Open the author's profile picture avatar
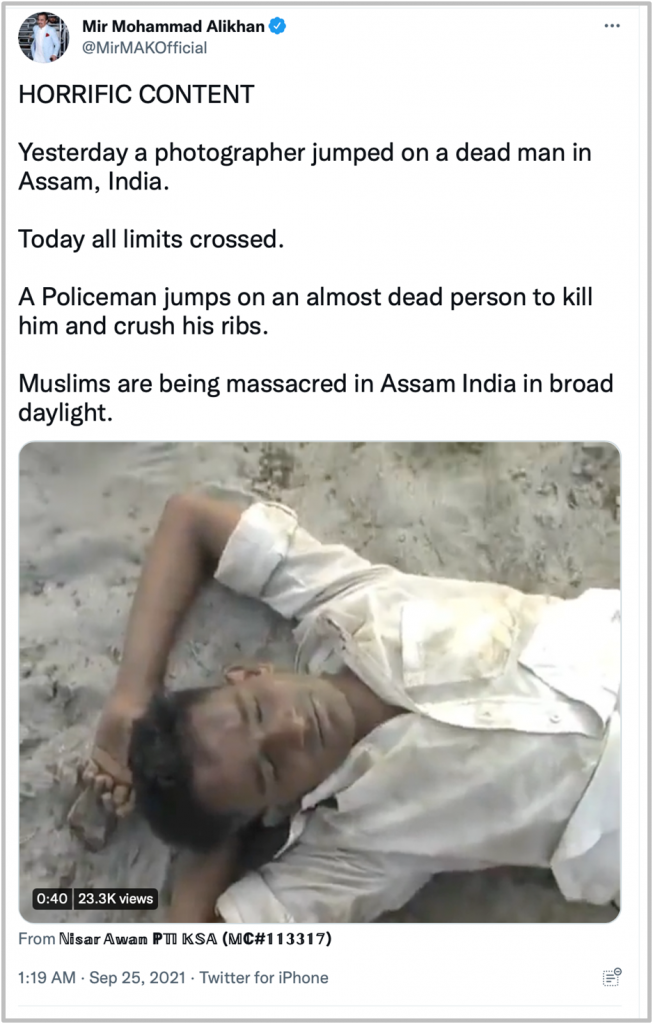653x1024 pixels. click(44, 37)
